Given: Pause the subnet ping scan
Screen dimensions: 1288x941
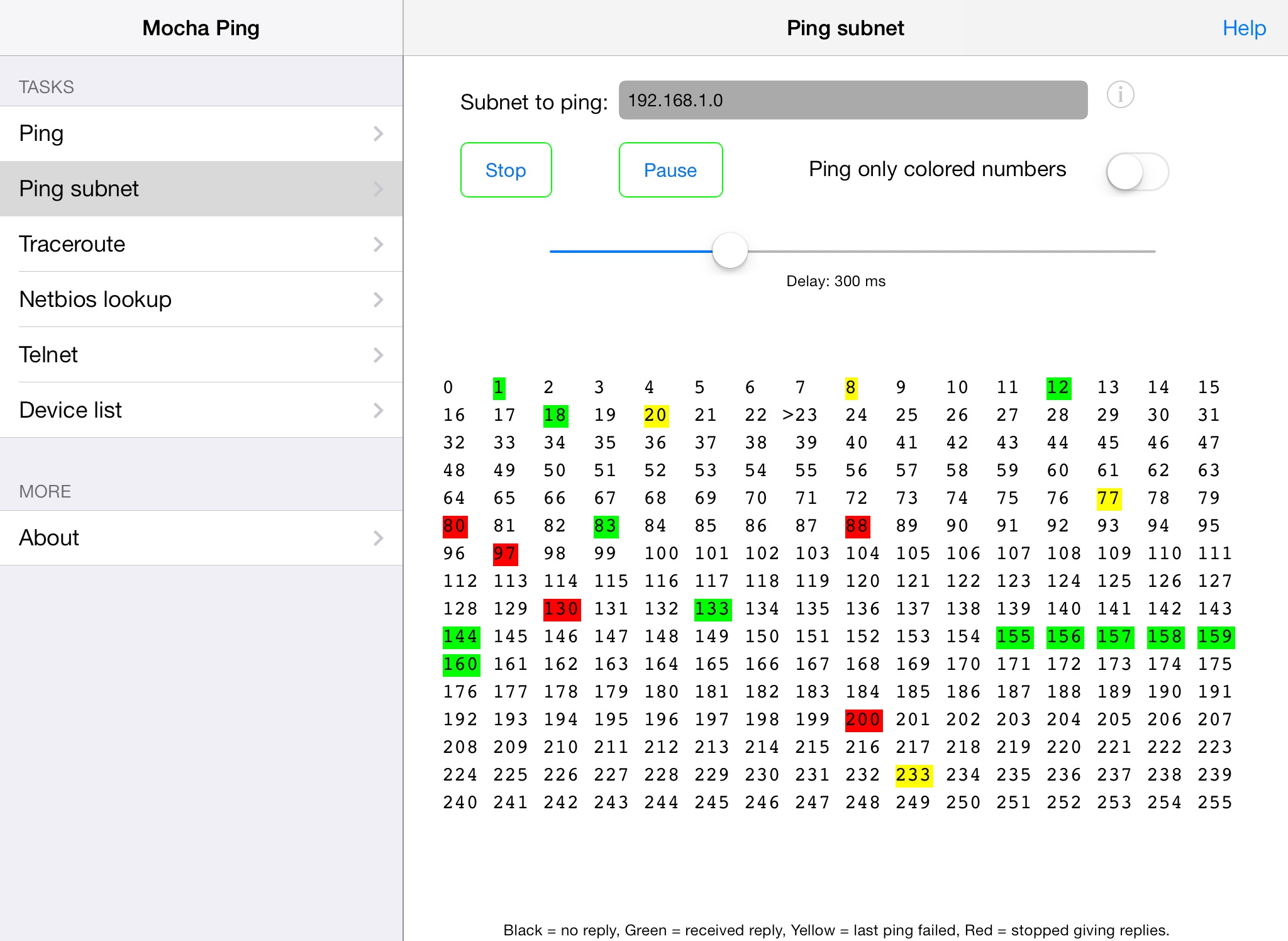Looking at the screenshot, I should pyautogui.click(x=670, y=170).
